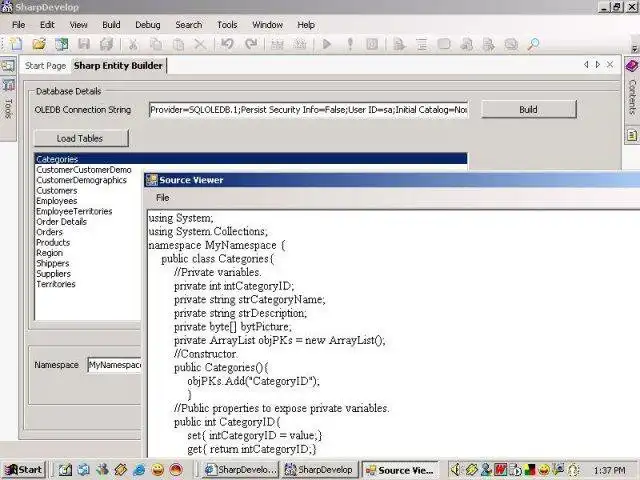
Task: Select Shippers in the table list
Action: (x=53, y=263)
